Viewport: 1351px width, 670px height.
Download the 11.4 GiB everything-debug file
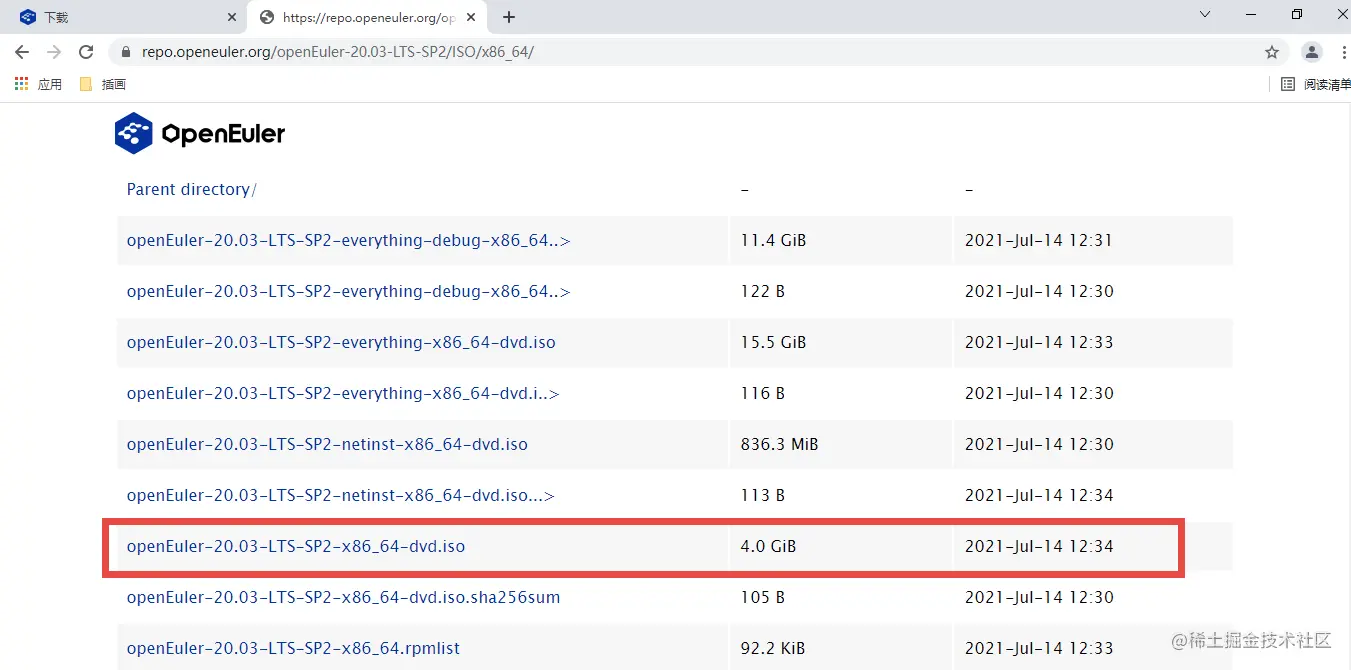[348, 240]
